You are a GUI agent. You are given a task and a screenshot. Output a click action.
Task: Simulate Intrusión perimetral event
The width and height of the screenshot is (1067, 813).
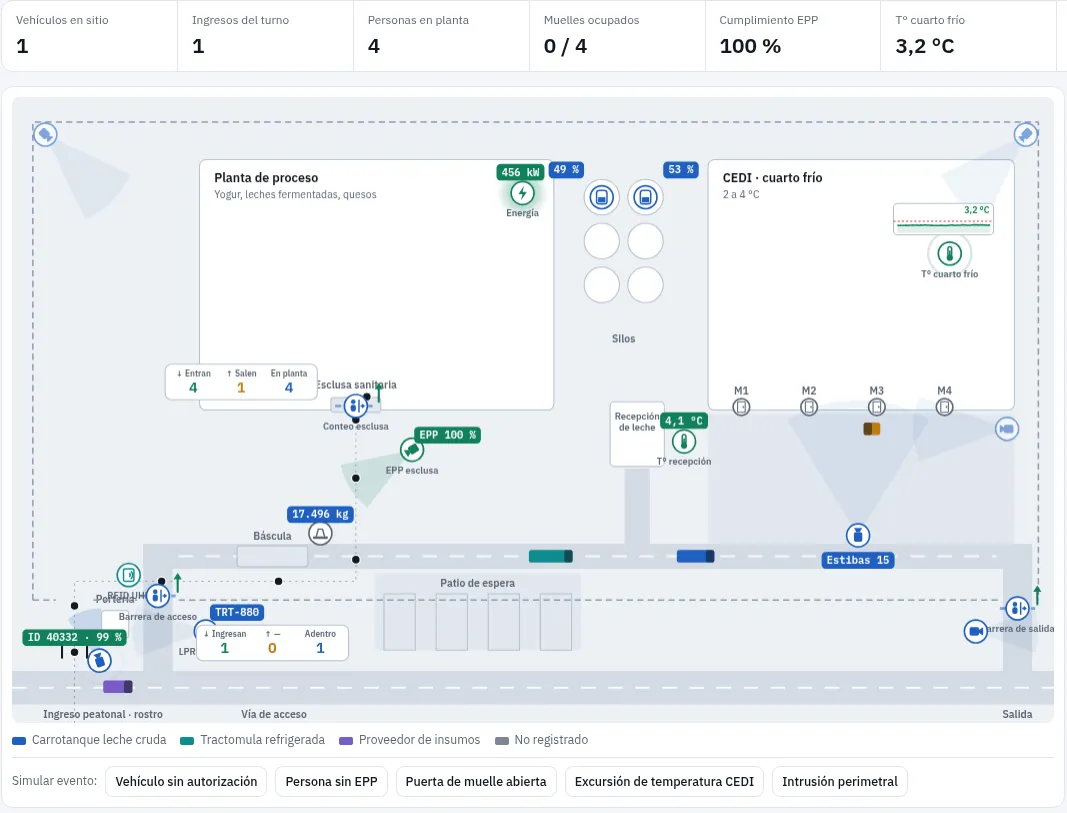coord(840,782)
